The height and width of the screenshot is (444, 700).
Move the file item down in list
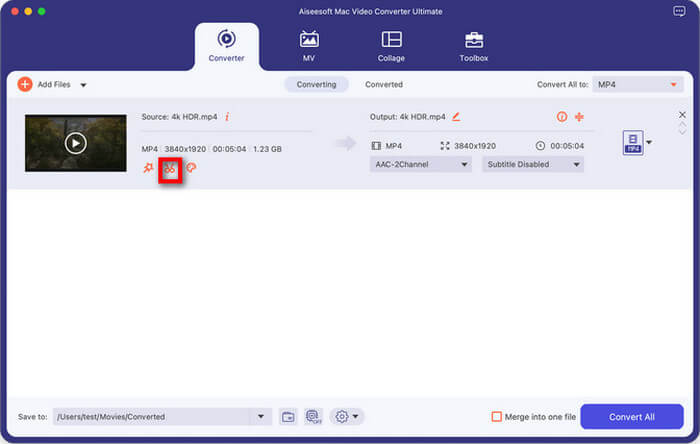(x=682, y=132)
